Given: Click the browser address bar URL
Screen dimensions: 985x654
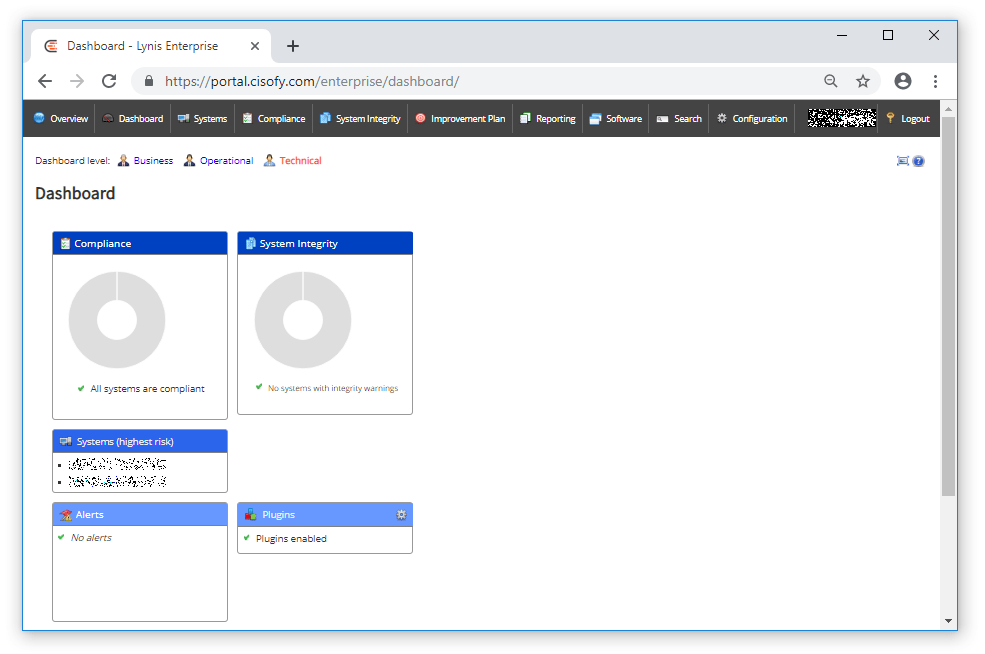Looking at the screenshot, I should pos(312,81).
